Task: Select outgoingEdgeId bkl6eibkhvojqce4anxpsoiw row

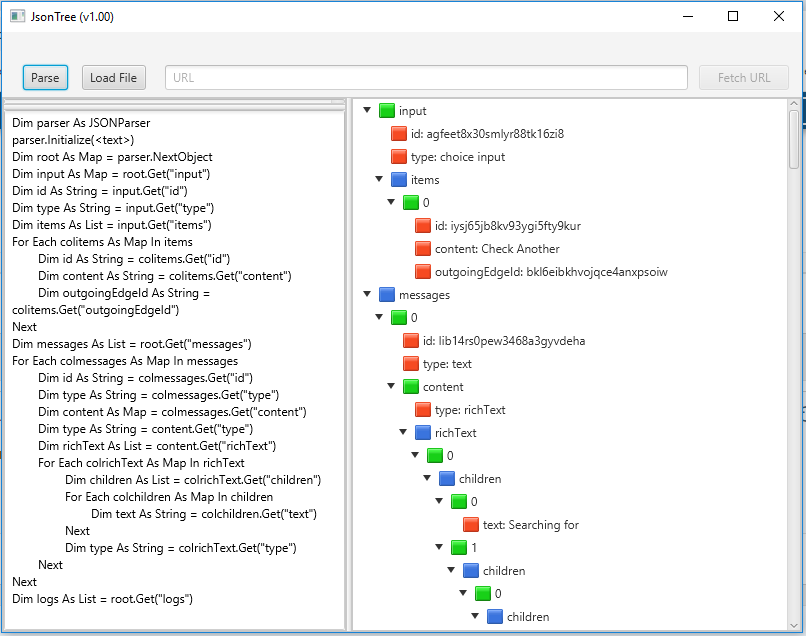Action: point(571,271)
